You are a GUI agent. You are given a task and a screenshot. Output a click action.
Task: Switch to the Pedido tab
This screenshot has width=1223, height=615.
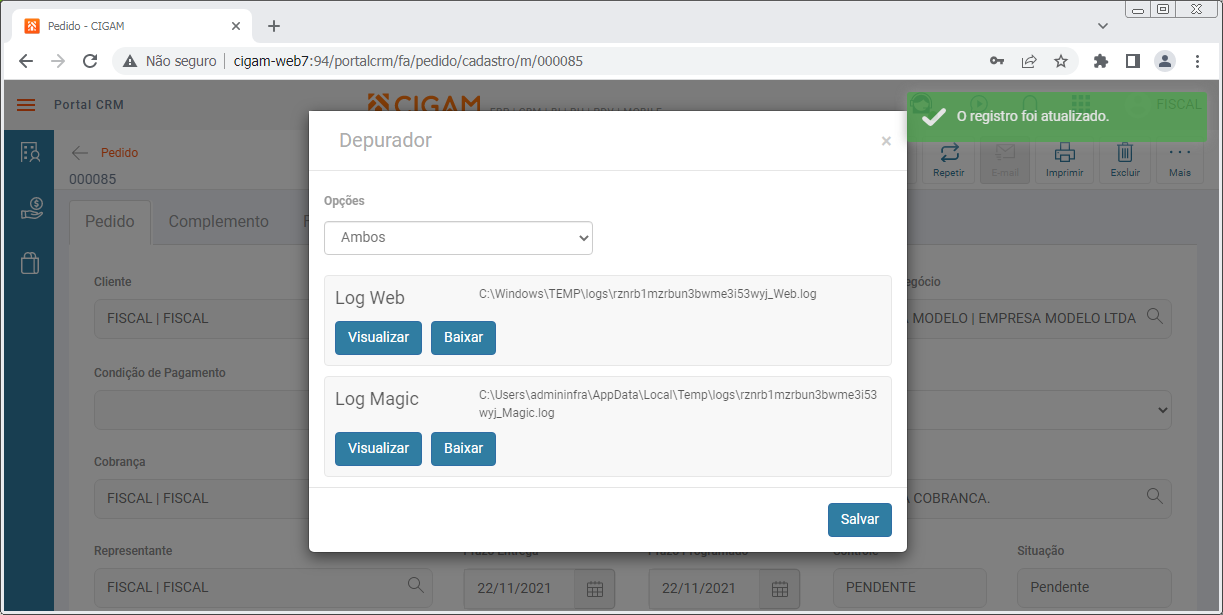click(x=110, y=222)
